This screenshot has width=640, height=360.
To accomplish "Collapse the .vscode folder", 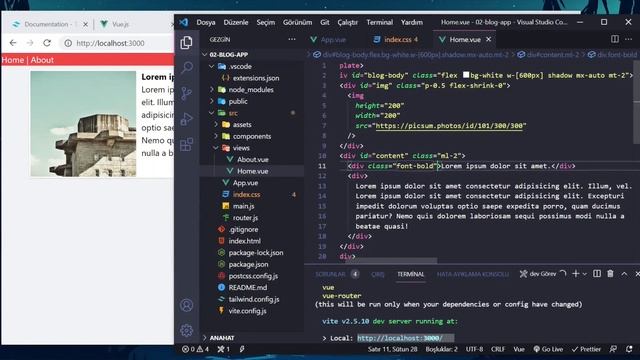I will point(211,66).
